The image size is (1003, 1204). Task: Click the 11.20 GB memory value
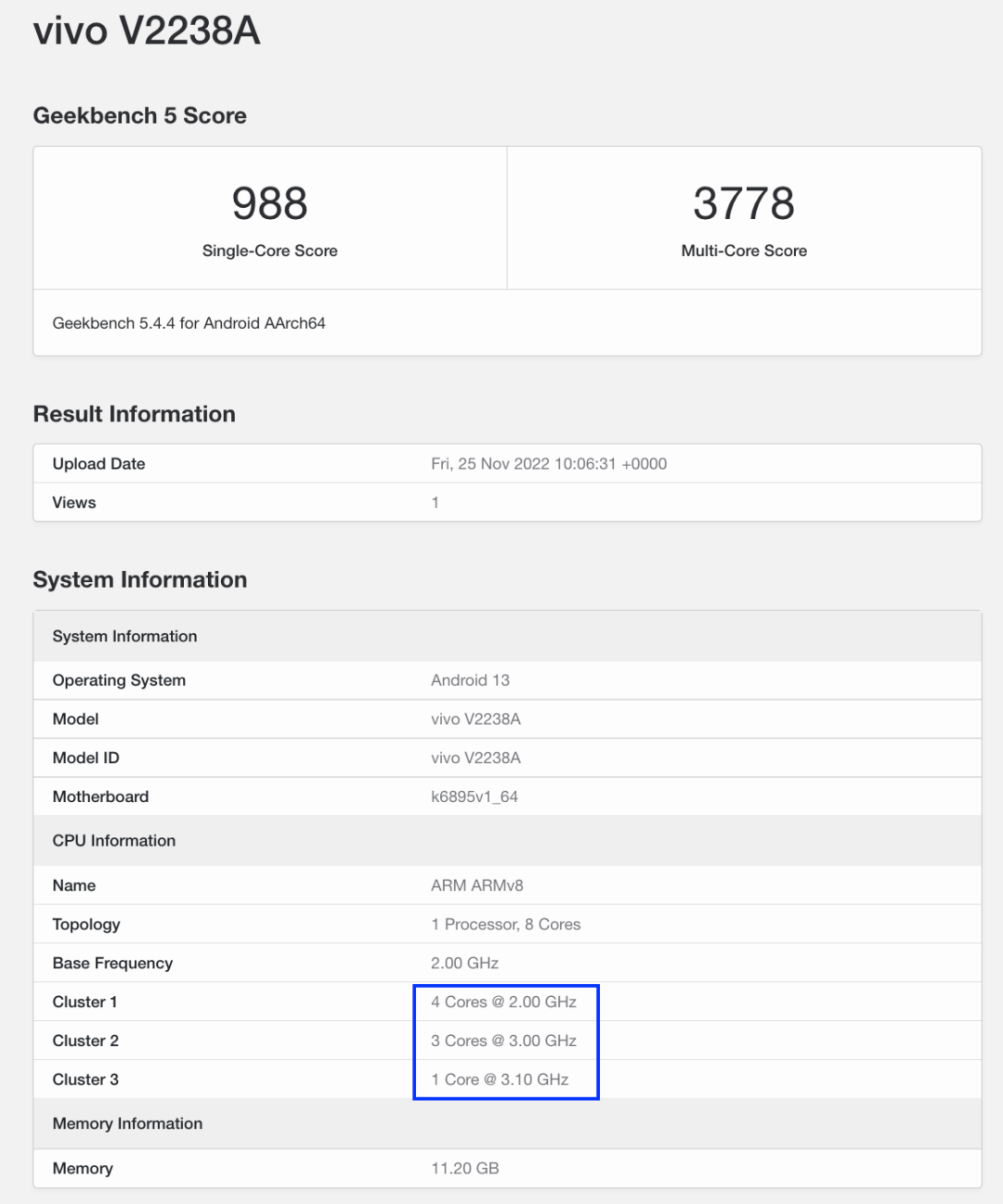coord(464,1169)
